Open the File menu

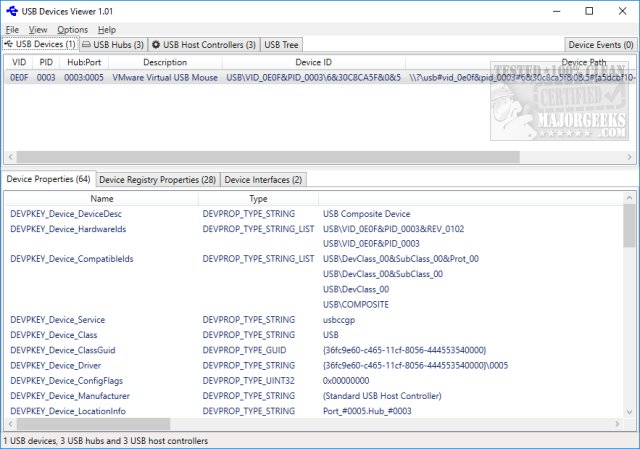[12, 30]
